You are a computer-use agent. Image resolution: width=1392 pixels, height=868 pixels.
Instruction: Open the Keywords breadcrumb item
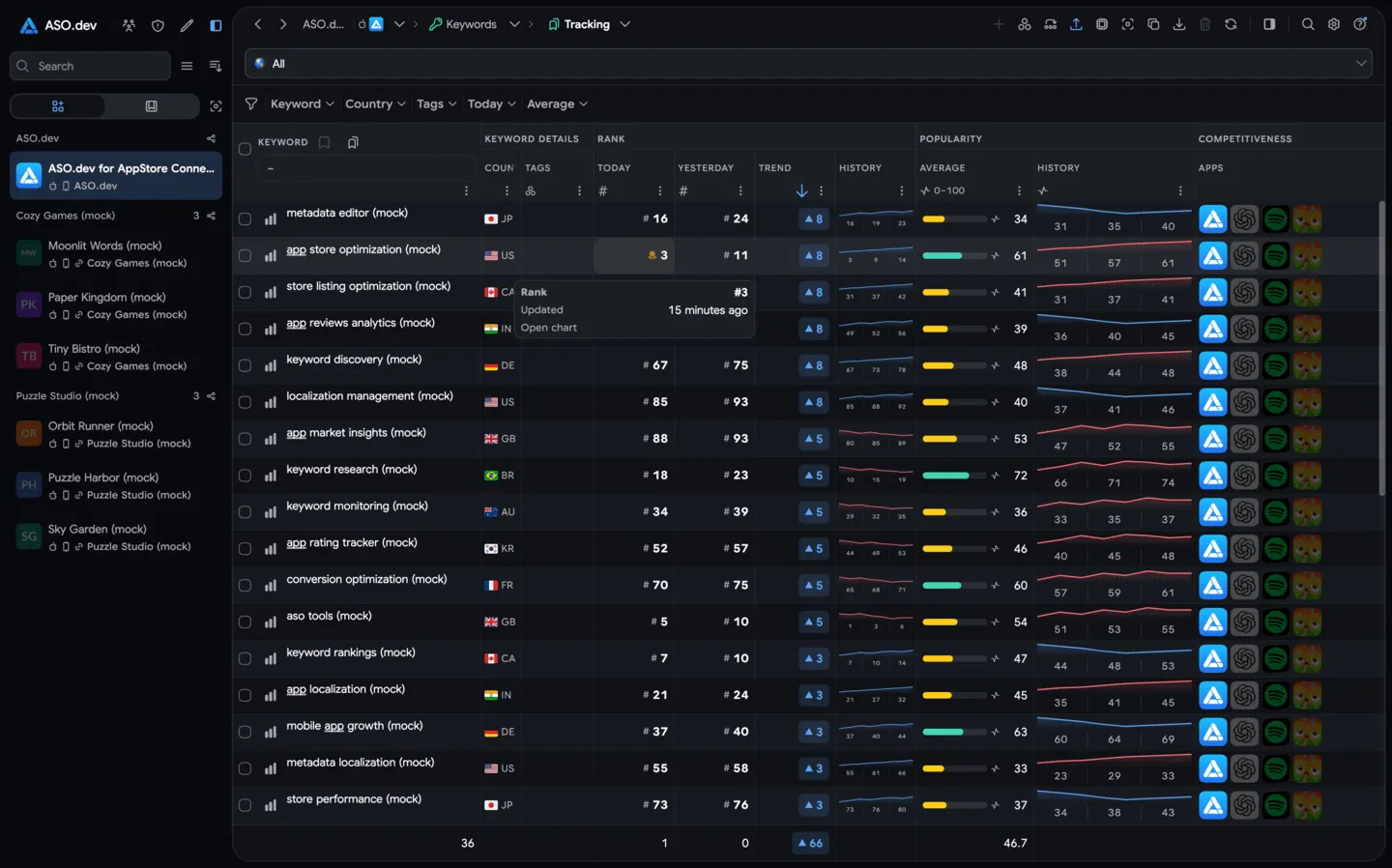[x=463, y=24]
